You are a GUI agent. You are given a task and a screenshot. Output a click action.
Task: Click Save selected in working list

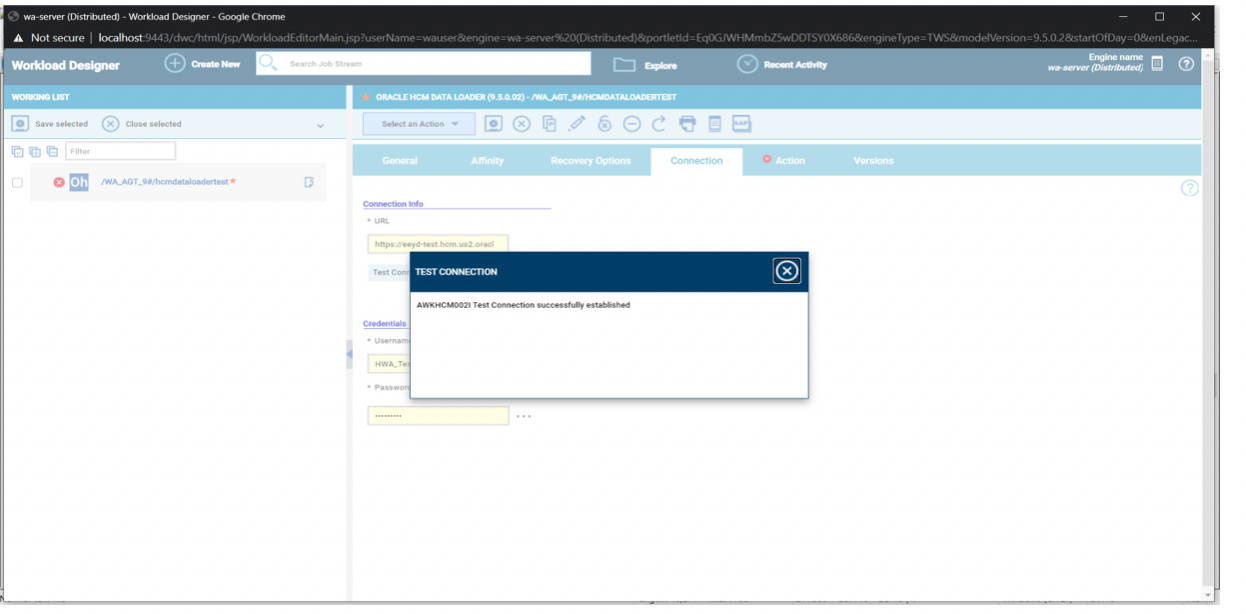click(51, 124)
